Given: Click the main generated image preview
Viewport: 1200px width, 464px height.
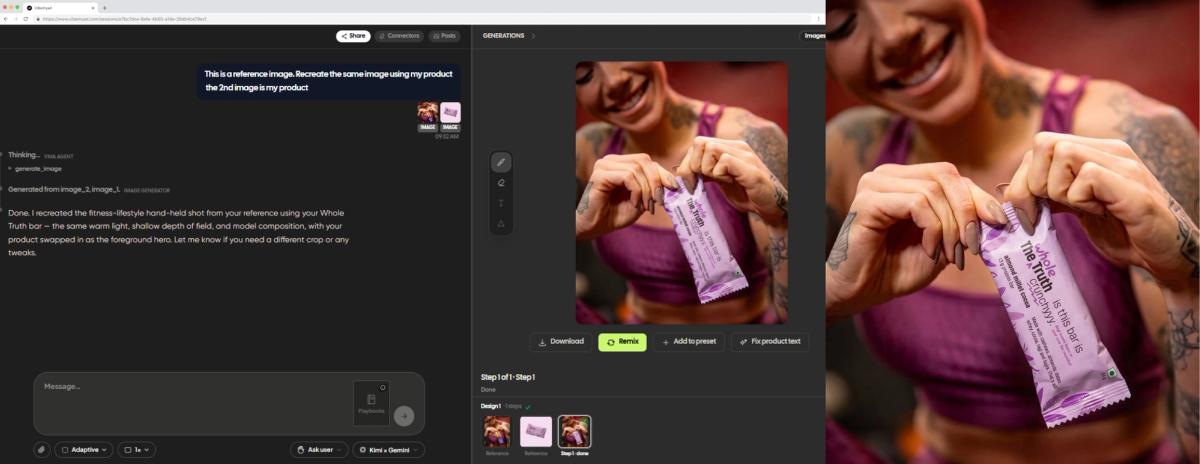Looking at the screenshot, I should [682, 193].
